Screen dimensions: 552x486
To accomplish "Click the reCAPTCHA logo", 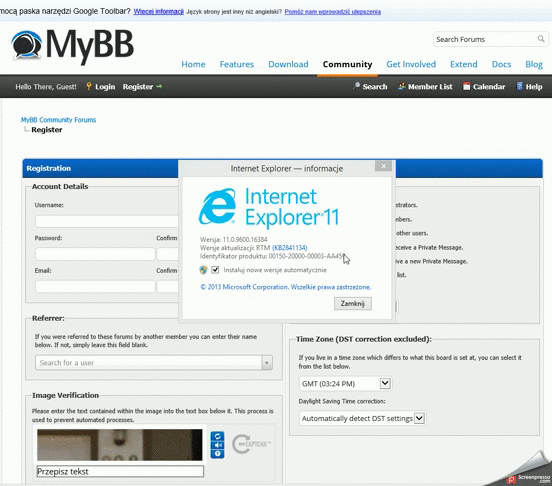I will (x=251, y=444).
